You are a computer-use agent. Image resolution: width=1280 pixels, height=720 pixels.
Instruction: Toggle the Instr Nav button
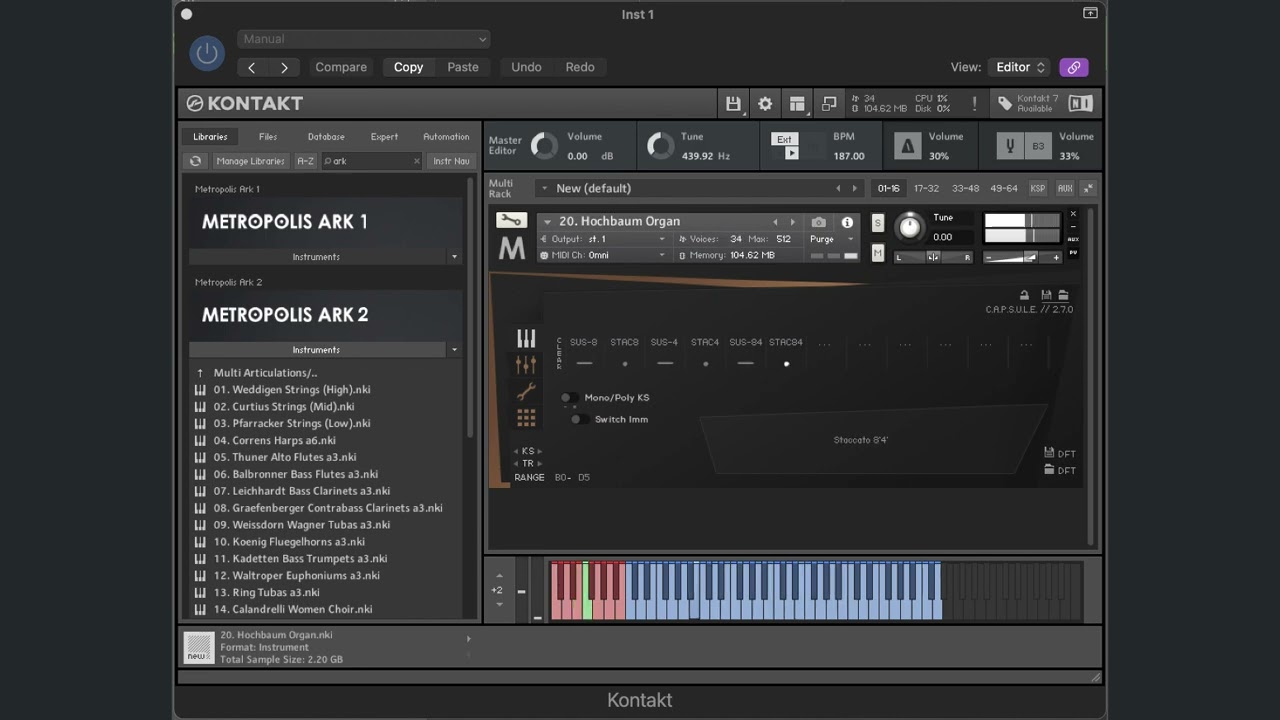(451, 161)
